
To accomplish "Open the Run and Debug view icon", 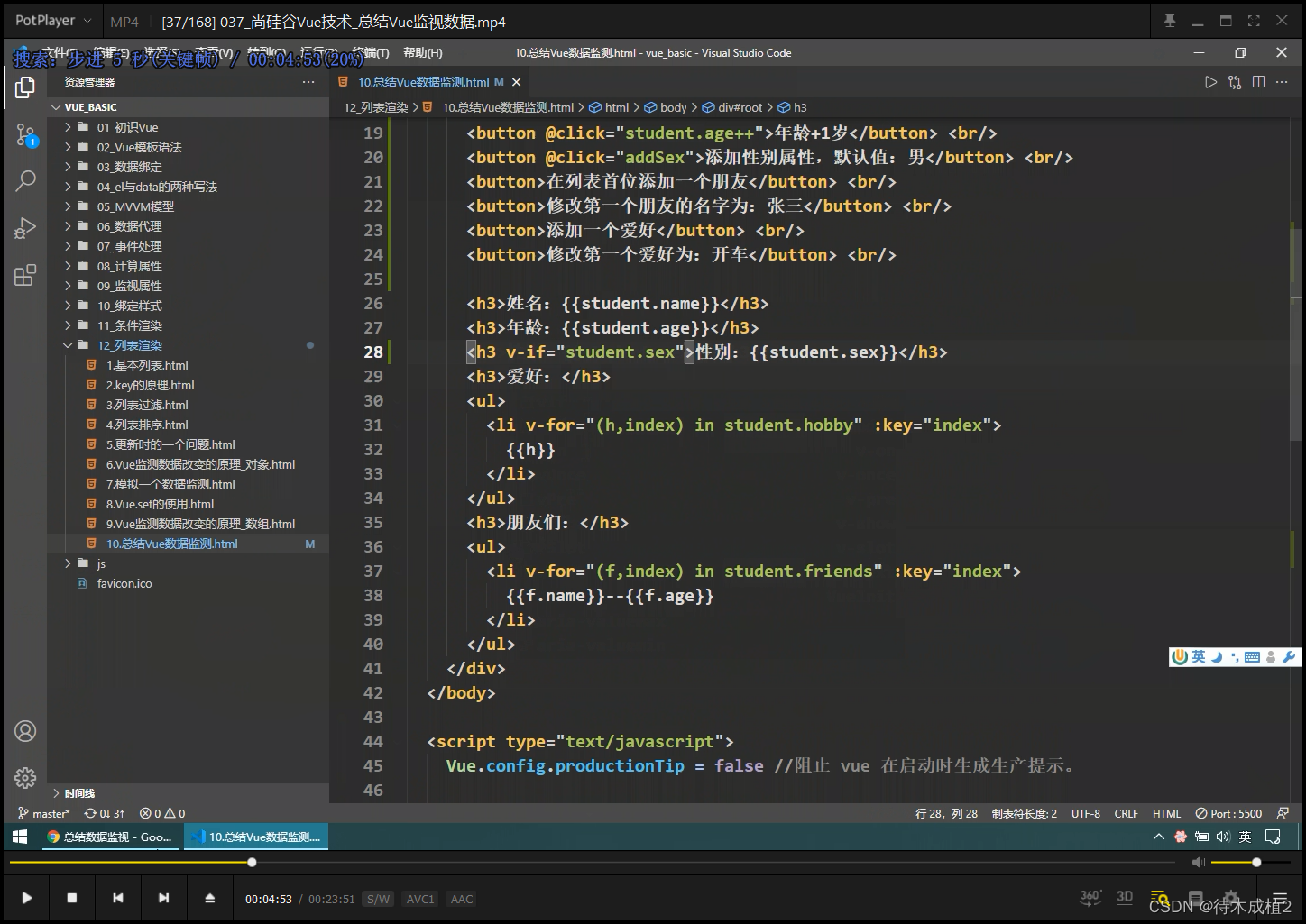I will tap(25, 228).
